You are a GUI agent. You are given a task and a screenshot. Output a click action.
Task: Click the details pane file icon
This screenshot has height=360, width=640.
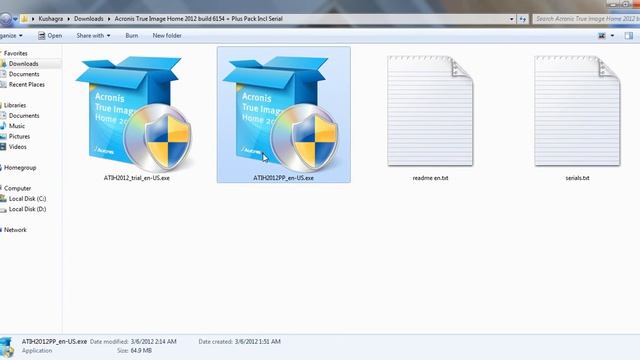pyautogui.click(x=7, y=347)
